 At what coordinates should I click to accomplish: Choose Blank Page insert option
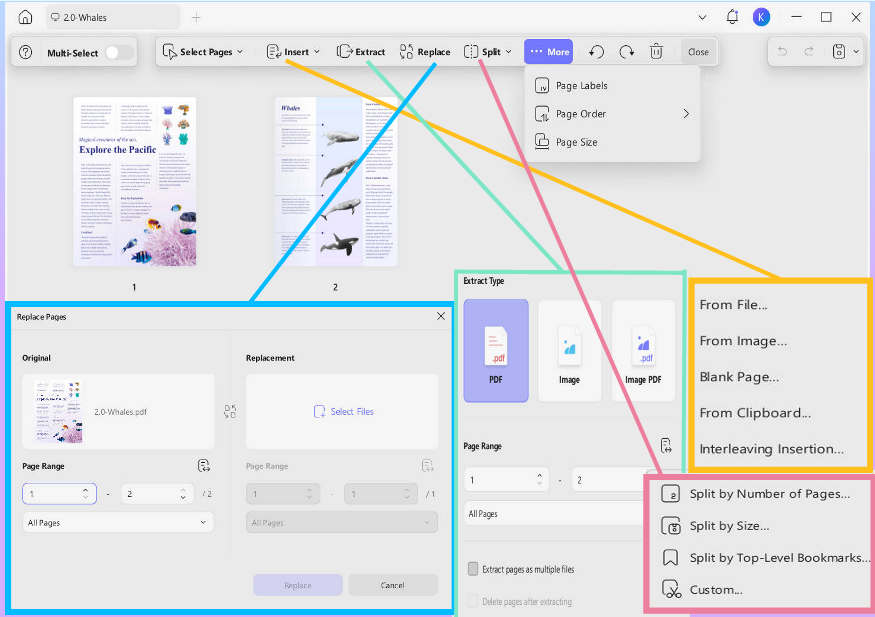tap(739, 377)
